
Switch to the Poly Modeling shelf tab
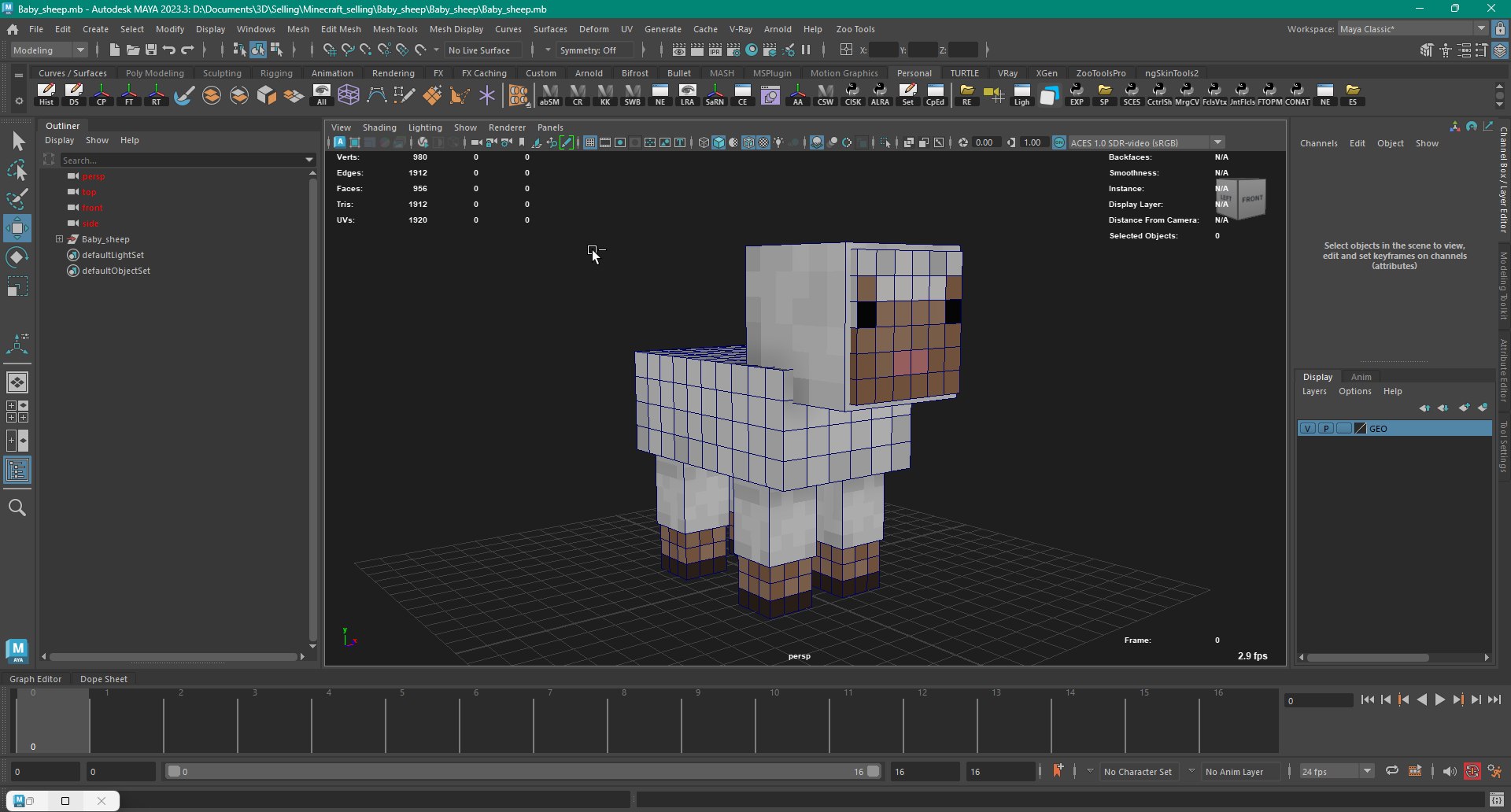point(155,73)
